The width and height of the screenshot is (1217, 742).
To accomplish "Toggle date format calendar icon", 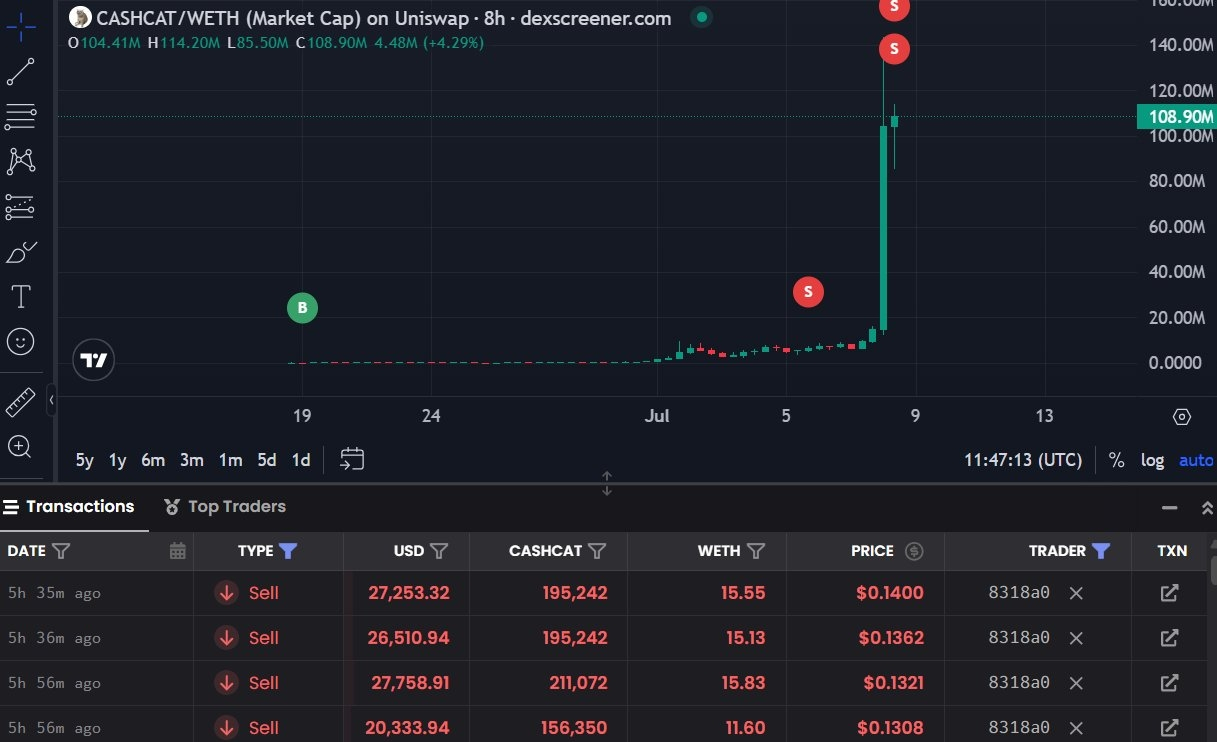I will coord(178,551).
